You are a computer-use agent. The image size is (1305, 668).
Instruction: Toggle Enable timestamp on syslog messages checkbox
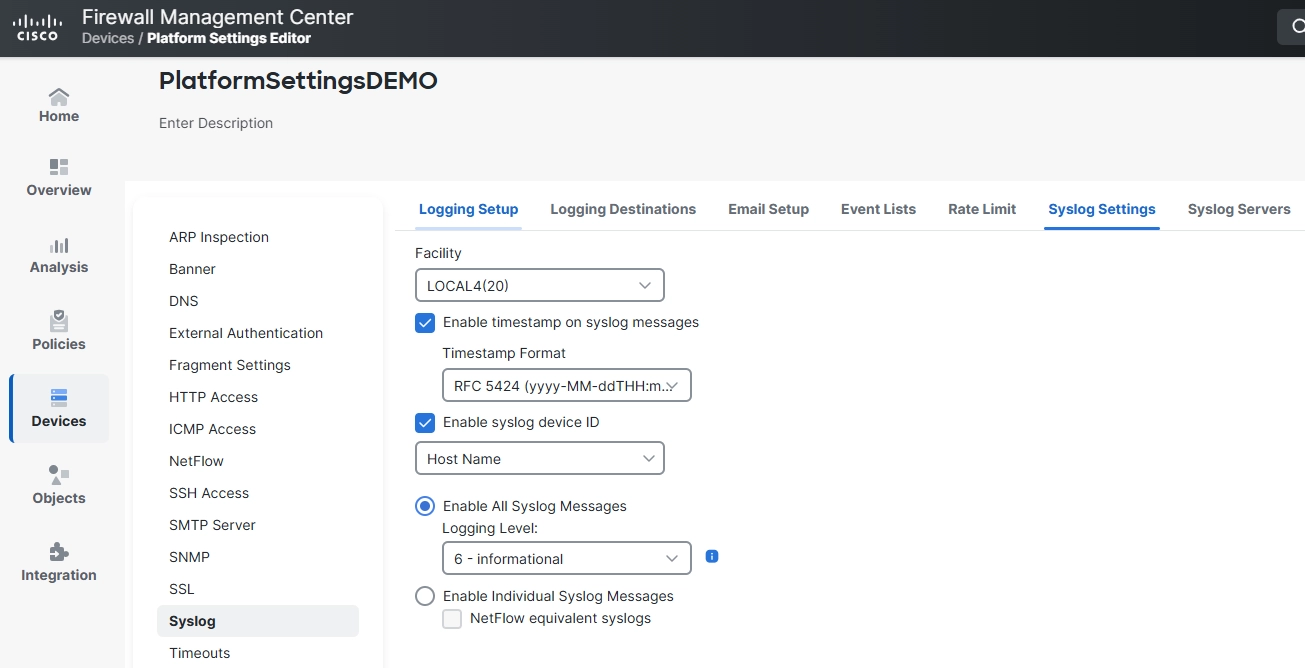click(x=425, y=323)
